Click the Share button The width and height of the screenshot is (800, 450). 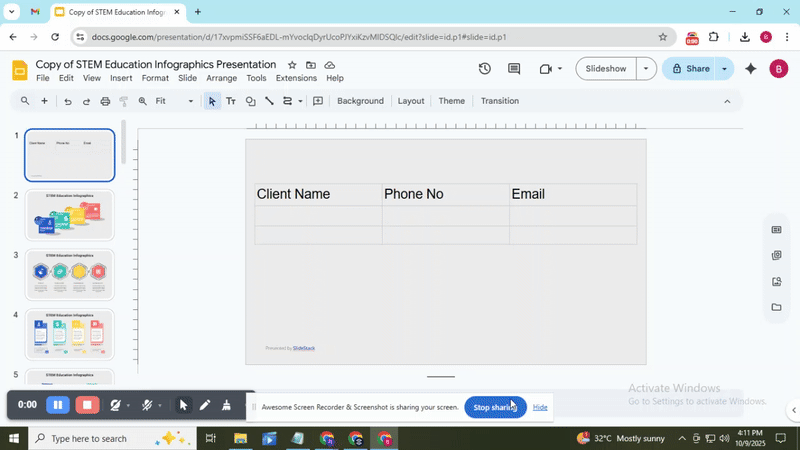coord(690,69)
